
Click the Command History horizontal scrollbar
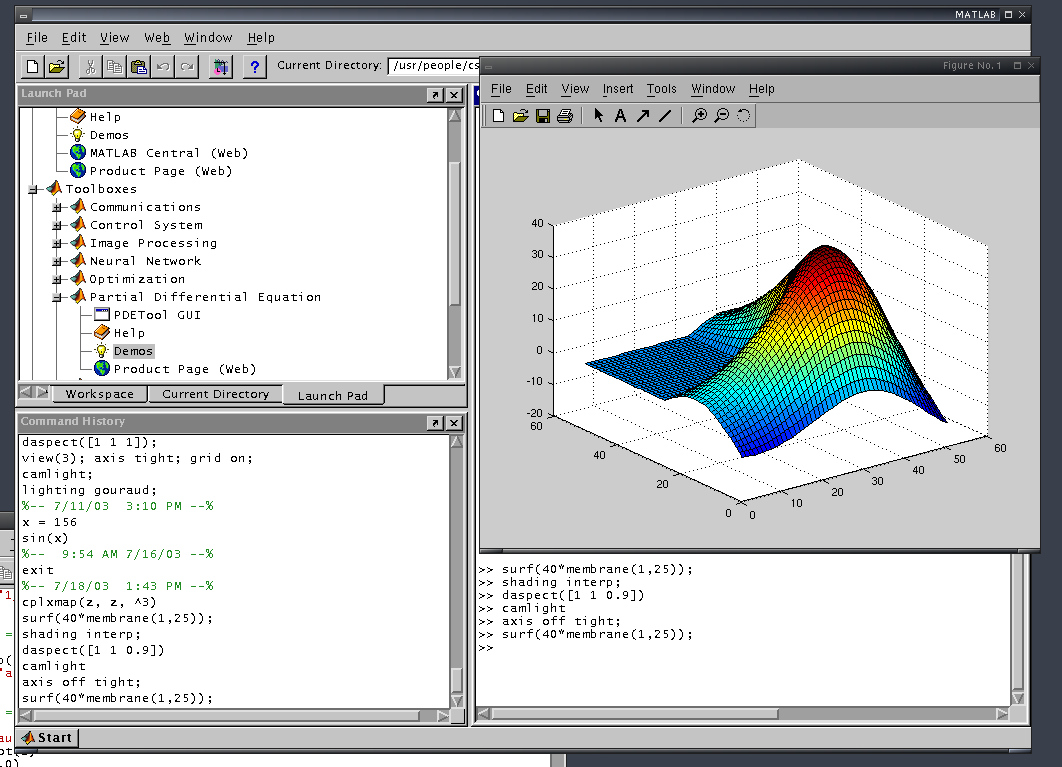(x=233, y=716)
